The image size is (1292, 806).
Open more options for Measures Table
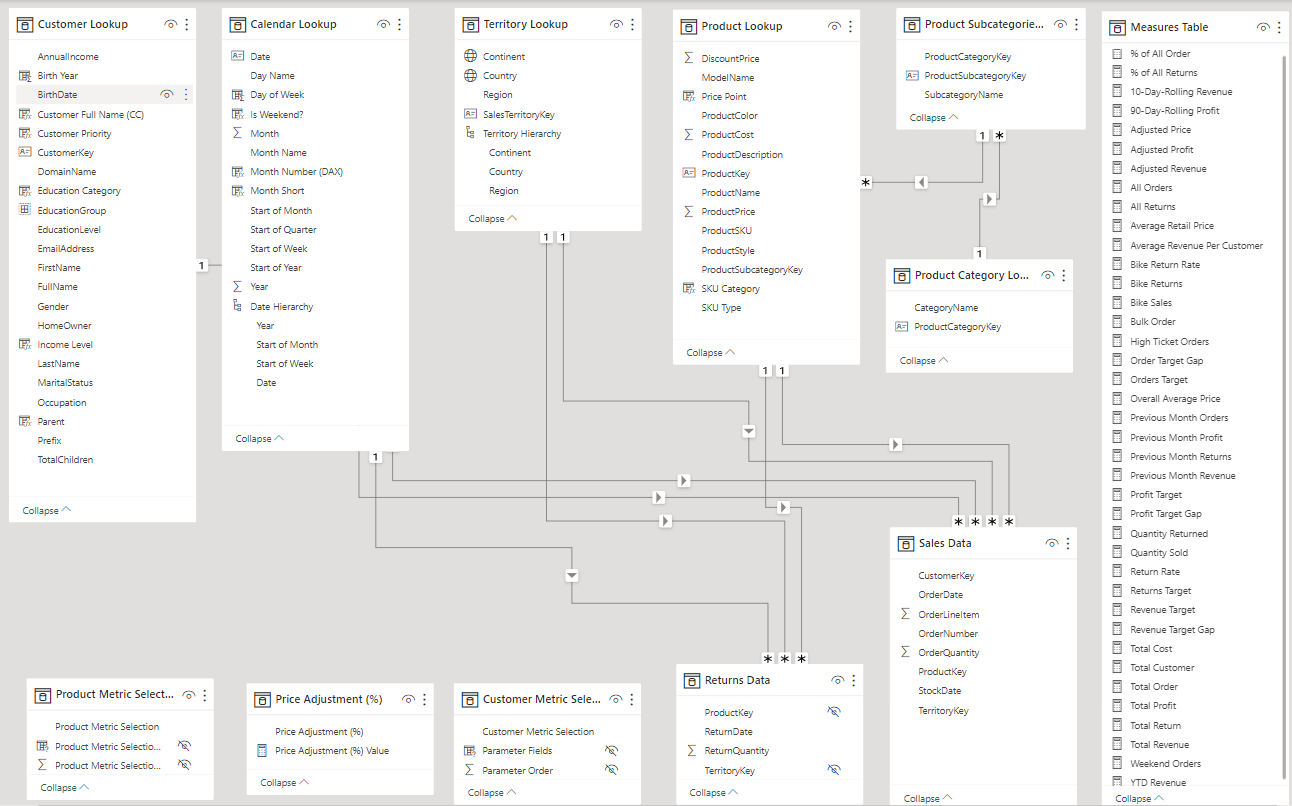1279,28
